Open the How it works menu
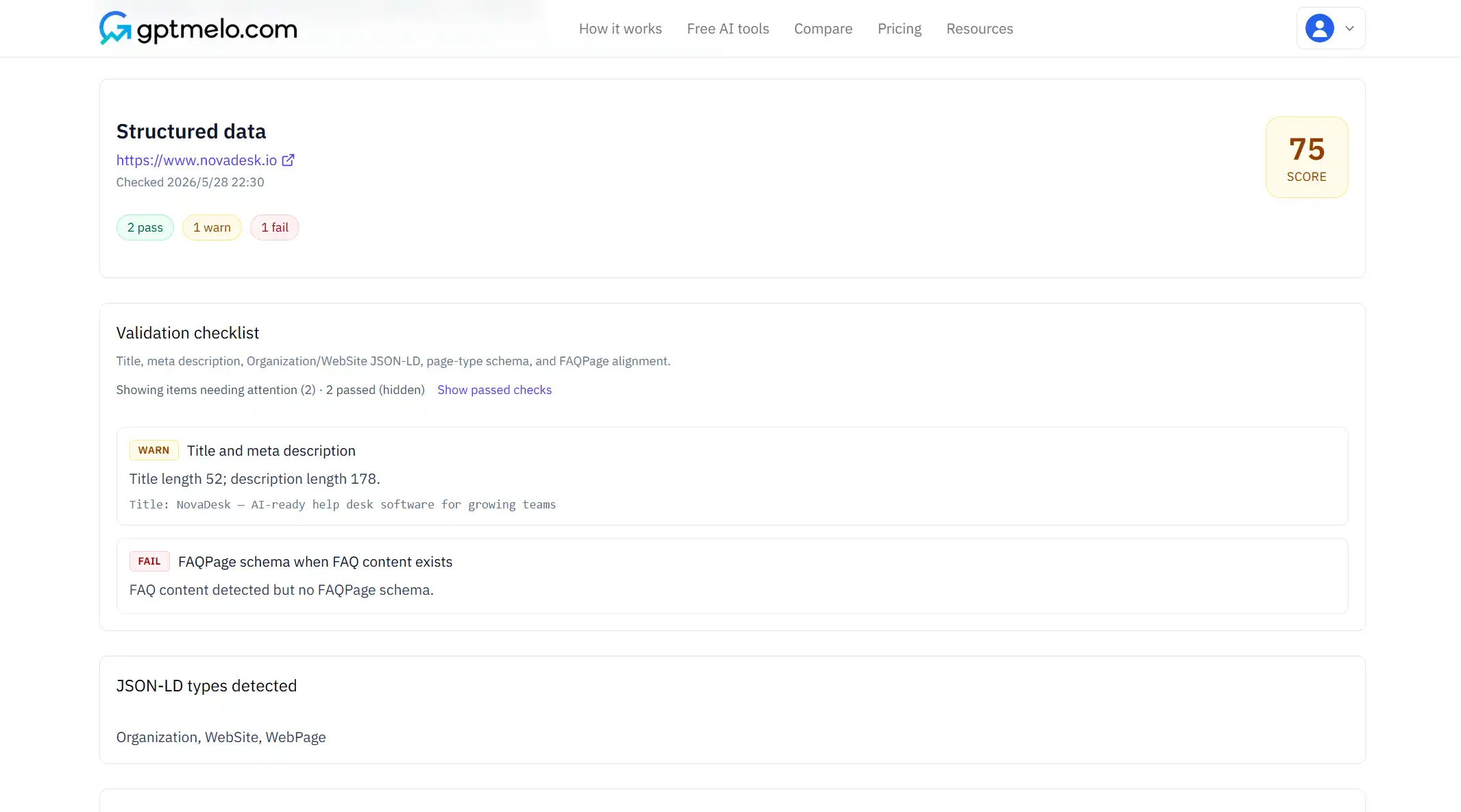This screenshot has width=1461, height=812. coord(620,29)
